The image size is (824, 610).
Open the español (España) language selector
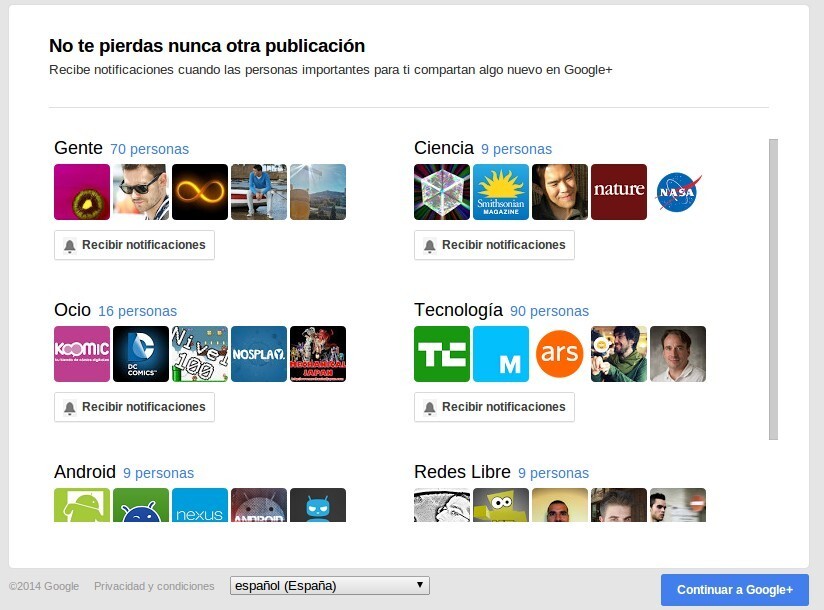[329, 584]
